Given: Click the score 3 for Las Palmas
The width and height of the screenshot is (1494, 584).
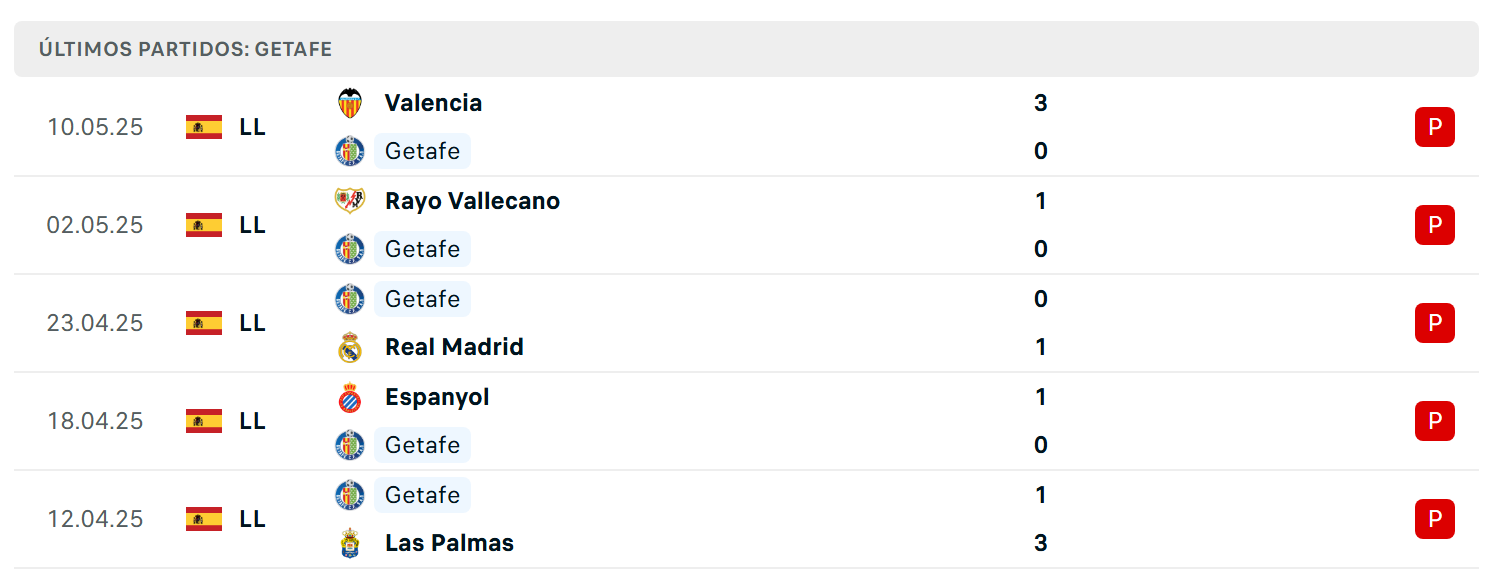Looking at the screenshot, I should point(1041,543).
